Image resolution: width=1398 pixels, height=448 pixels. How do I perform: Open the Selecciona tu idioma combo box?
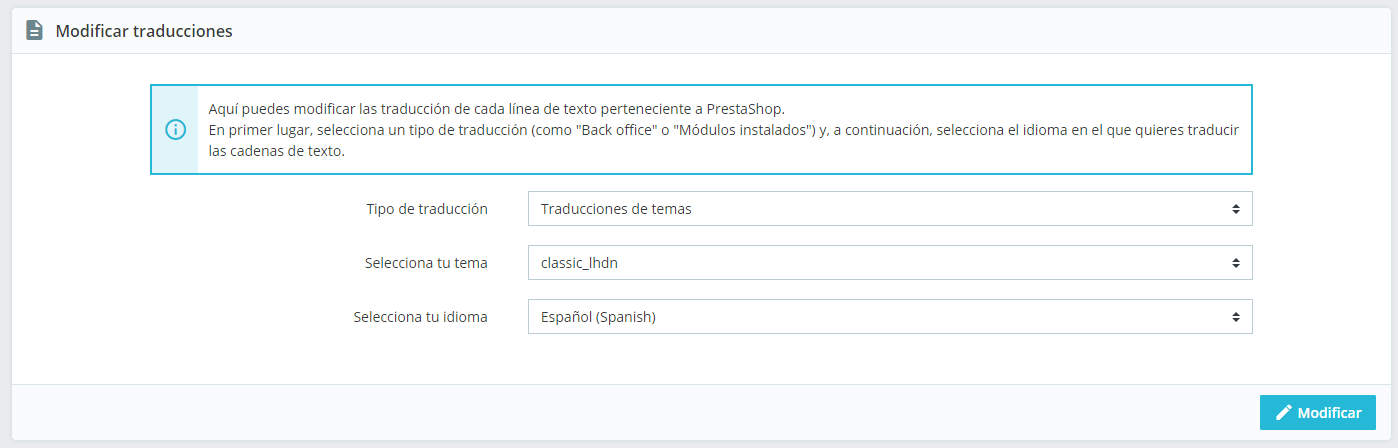(889, 317)
